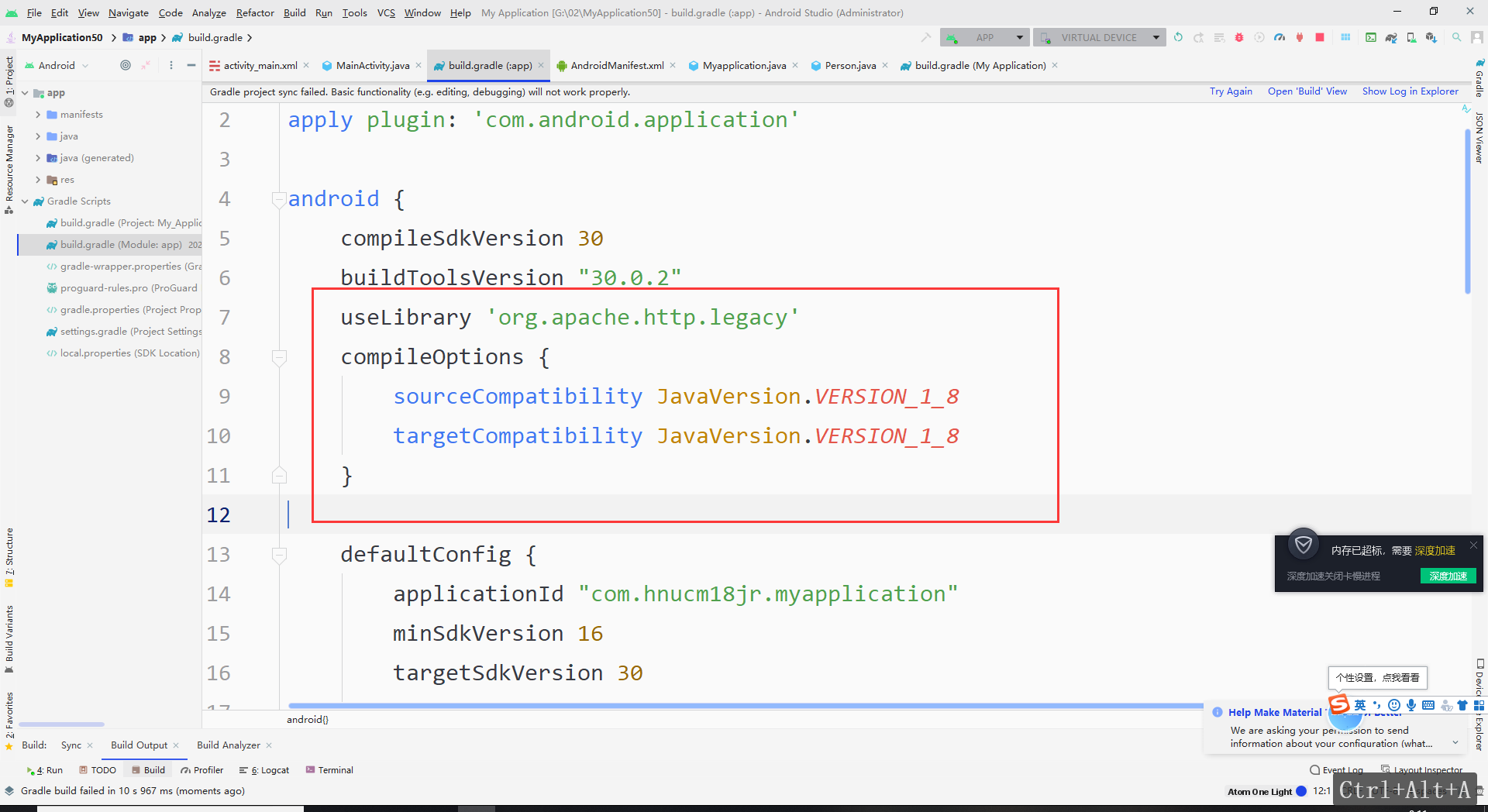
Task: Click Show Log in Explorer link
Action: point(1410,91)
